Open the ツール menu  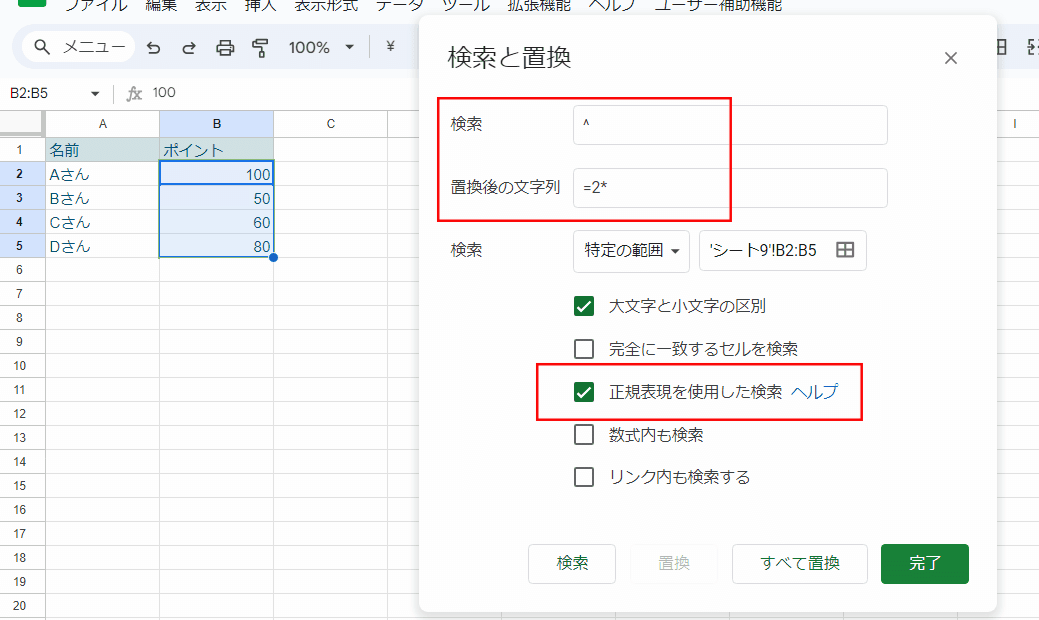(x=466, y=6)
